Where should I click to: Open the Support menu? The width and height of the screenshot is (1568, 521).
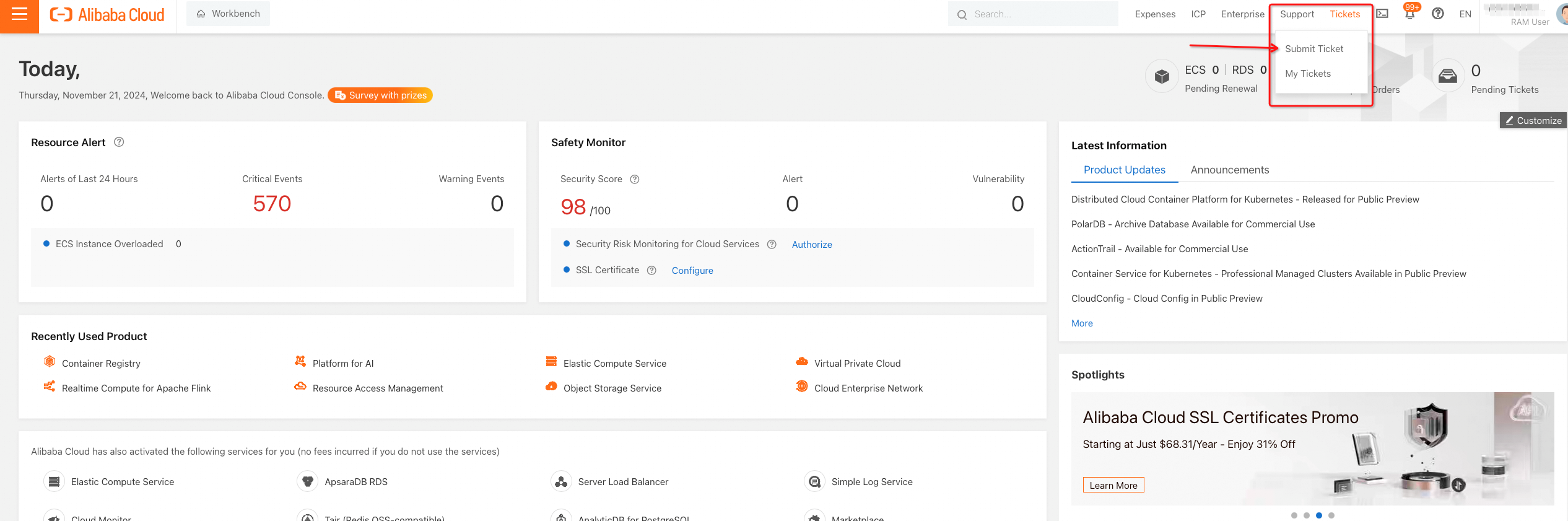(x=1297, y=14)
